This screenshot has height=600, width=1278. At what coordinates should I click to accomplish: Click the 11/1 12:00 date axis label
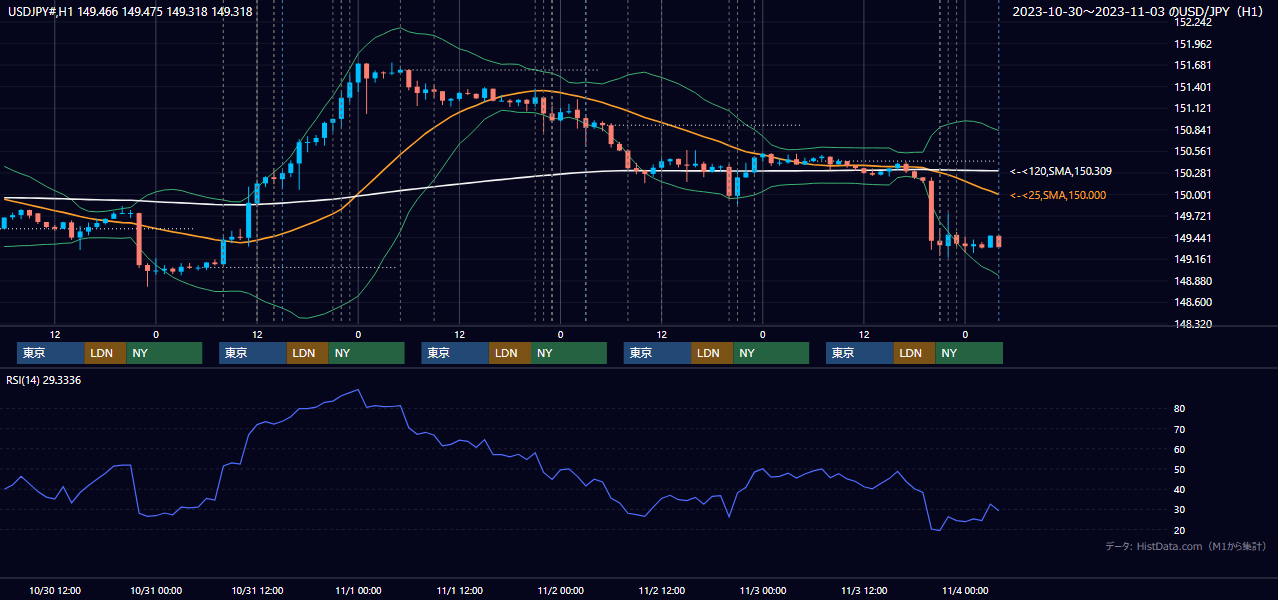[460, 591]
